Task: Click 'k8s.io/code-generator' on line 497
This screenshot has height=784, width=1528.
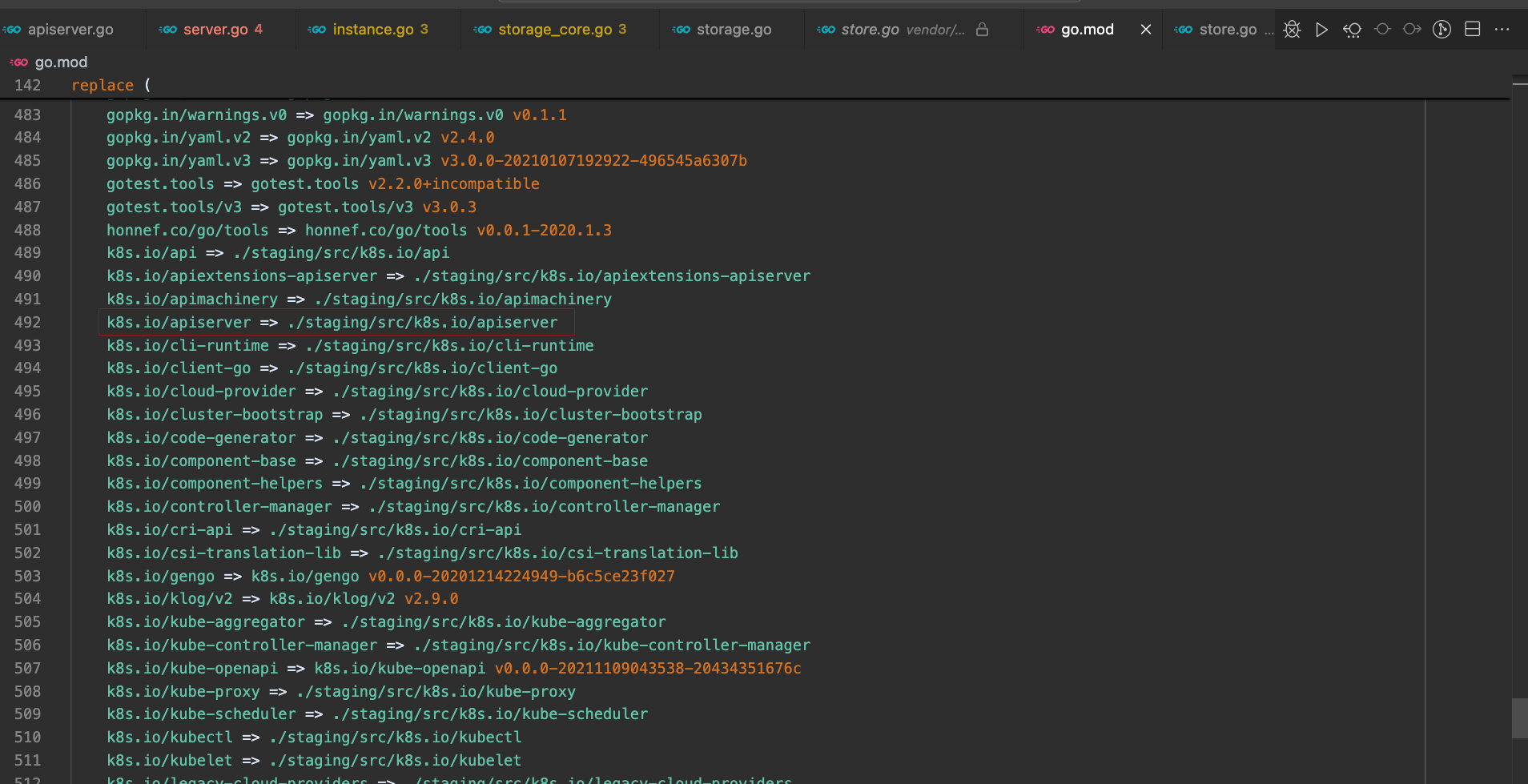Action: [201, 438]
